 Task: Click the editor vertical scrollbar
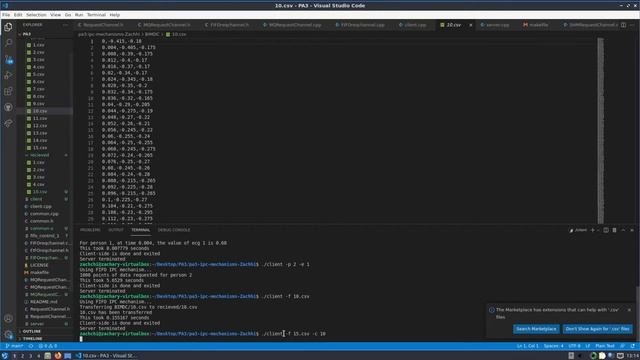(600, 131)
